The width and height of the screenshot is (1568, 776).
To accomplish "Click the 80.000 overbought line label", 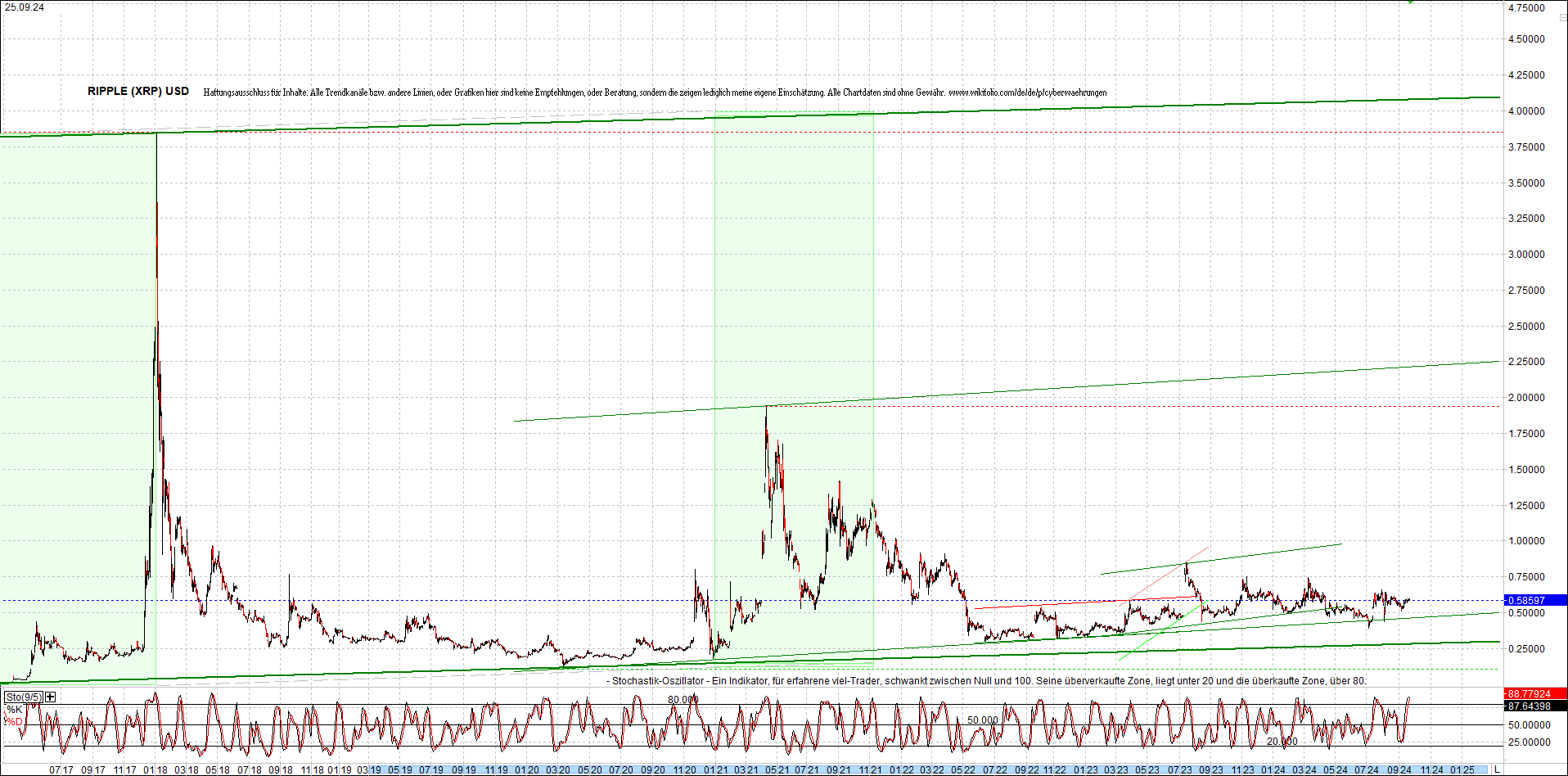I will [x=683, y=698].
